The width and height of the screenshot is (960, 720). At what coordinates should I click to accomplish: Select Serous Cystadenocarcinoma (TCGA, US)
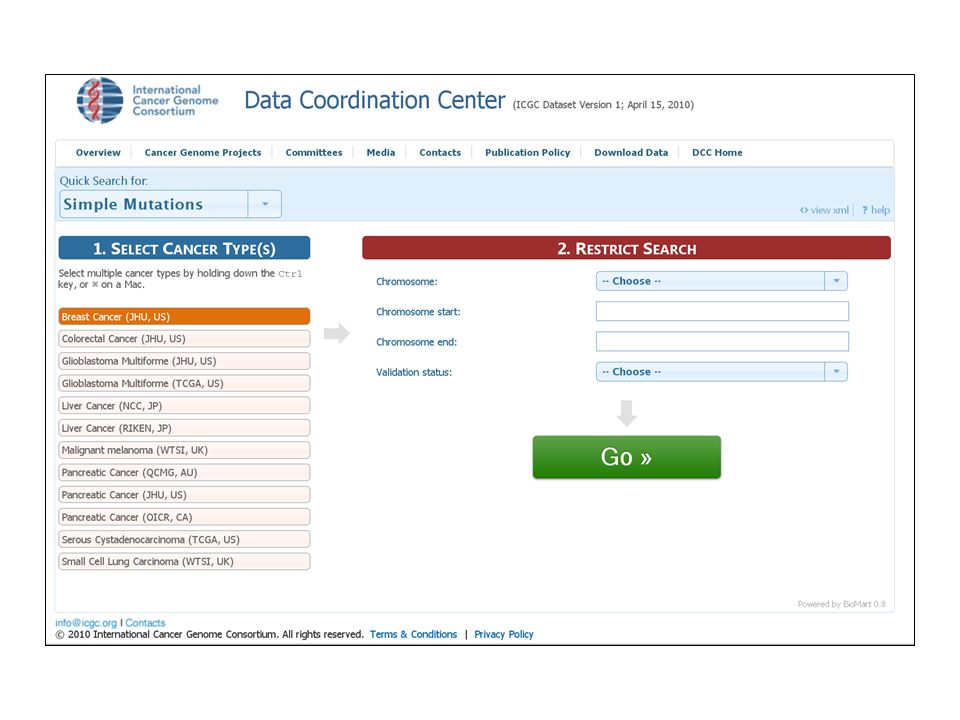tap(184, 539)
